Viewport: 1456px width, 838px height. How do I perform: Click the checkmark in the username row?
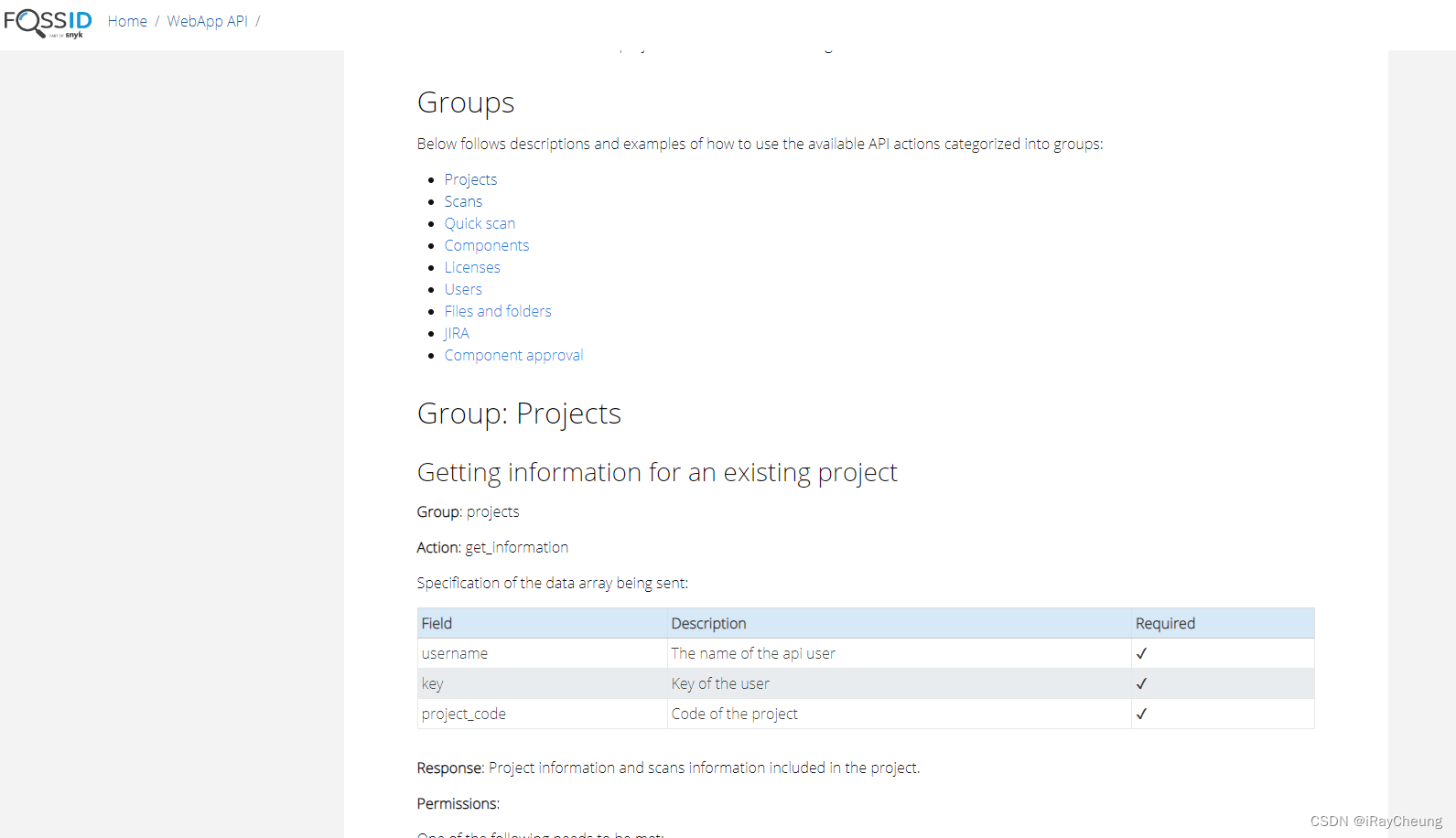(1141, 653)
